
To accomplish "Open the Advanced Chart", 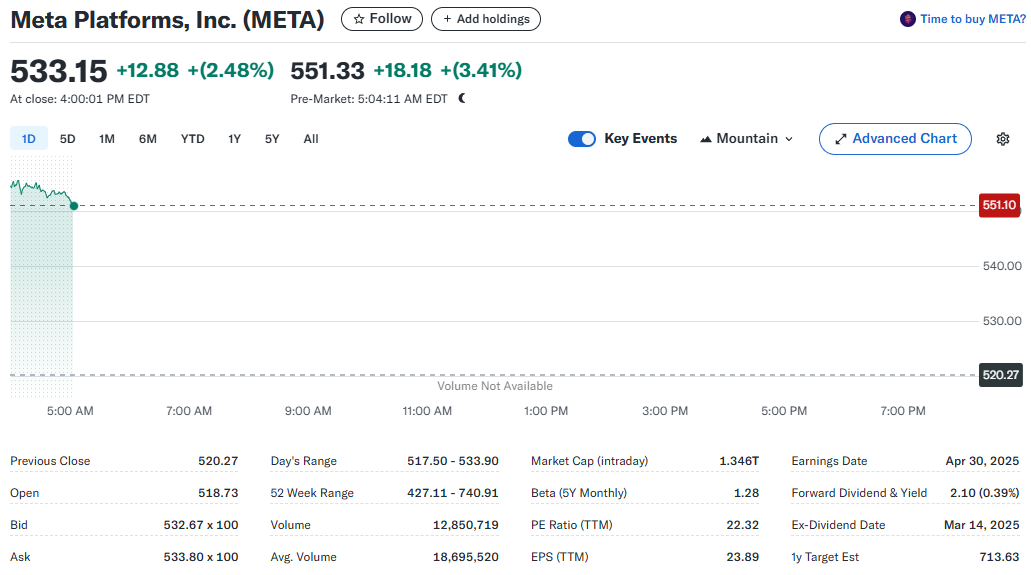I will point(895,139).
